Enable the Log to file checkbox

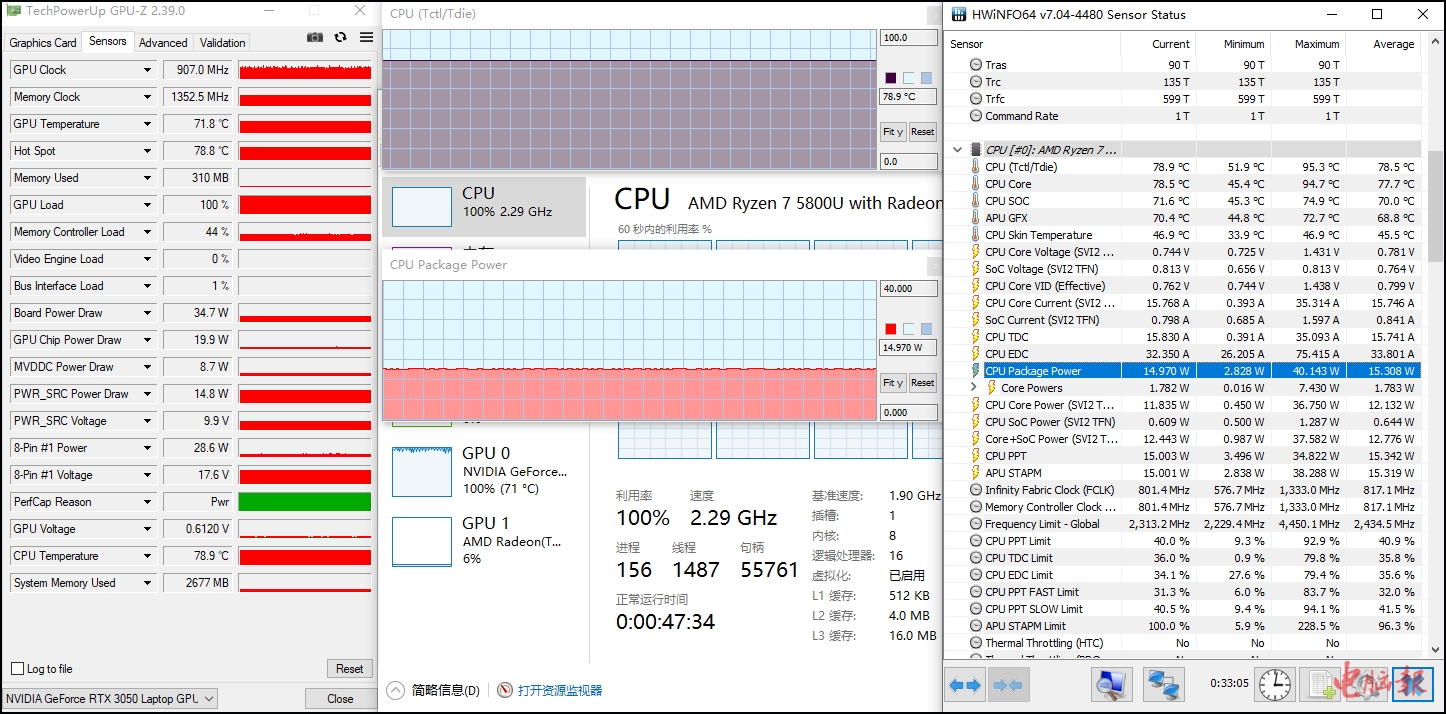(x=18, y=669)
